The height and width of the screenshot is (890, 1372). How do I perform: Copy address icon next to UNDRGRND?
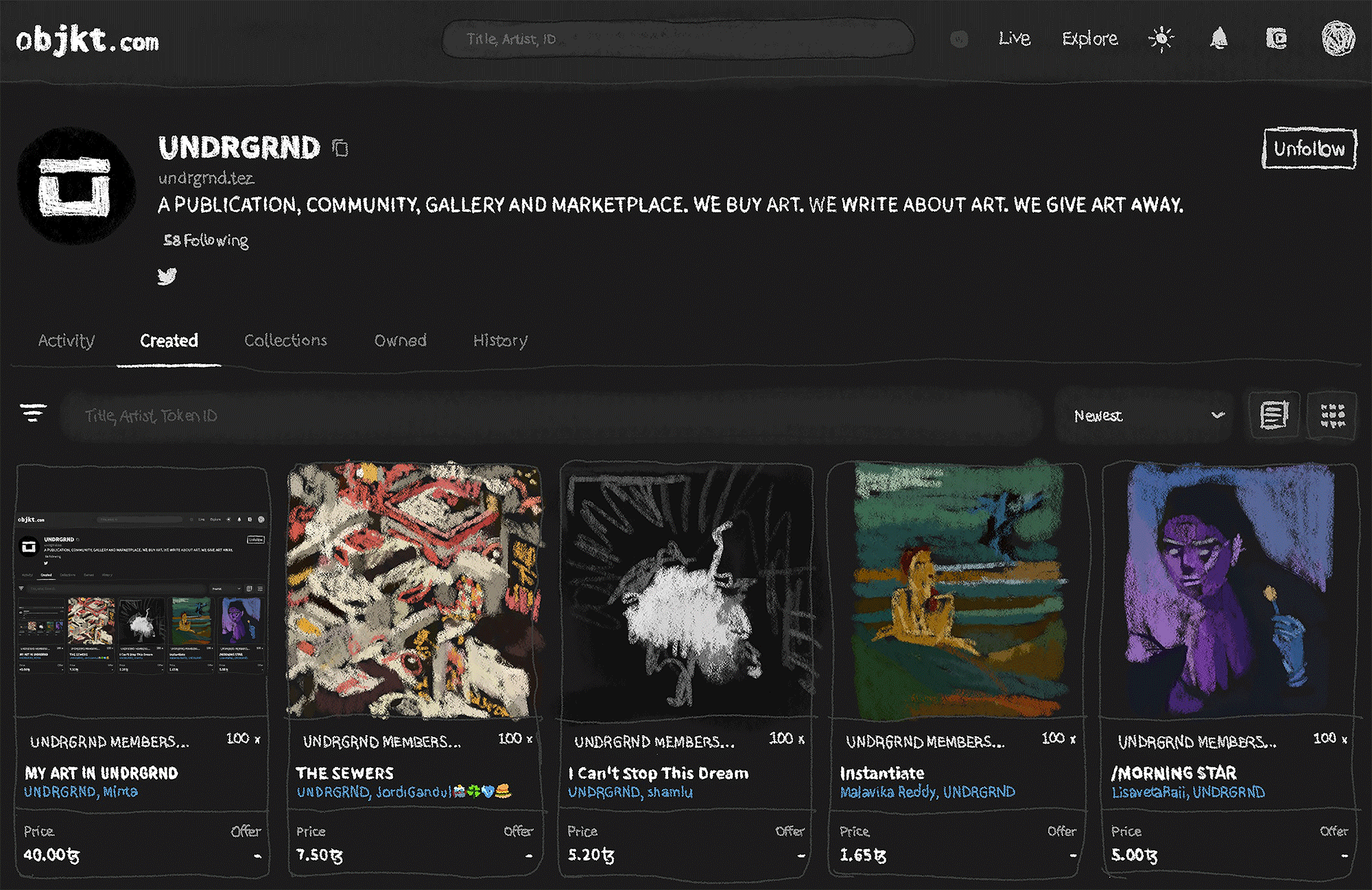coord(340,147)
